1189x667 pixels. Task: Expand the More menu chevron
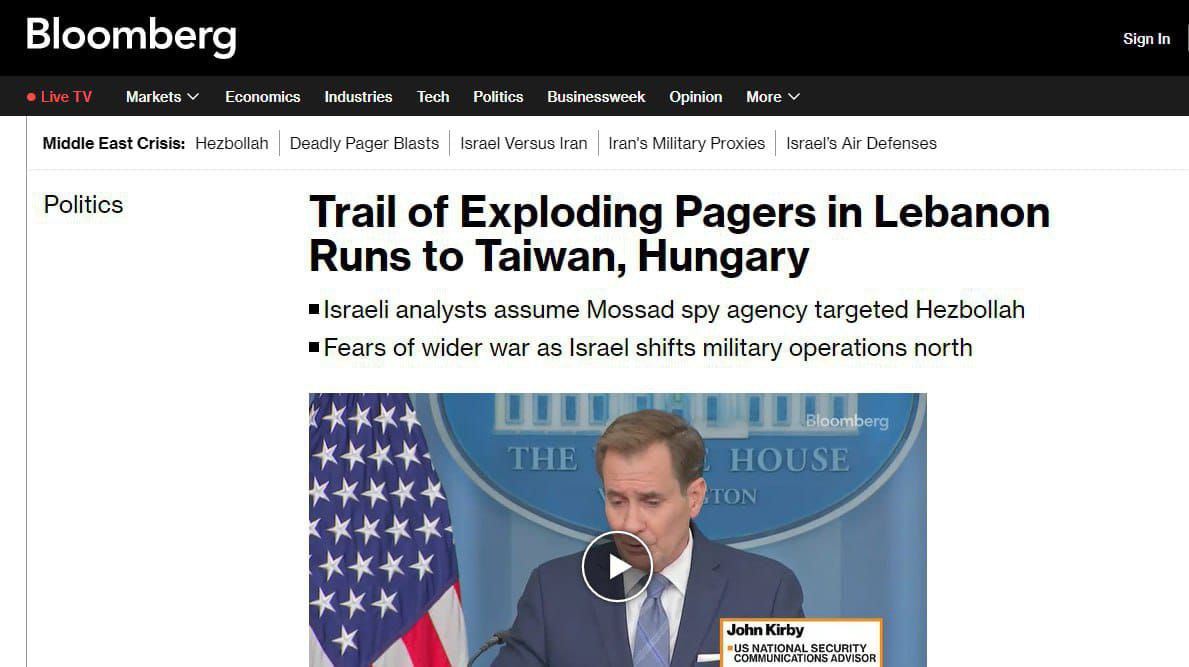tap(794, 97)
